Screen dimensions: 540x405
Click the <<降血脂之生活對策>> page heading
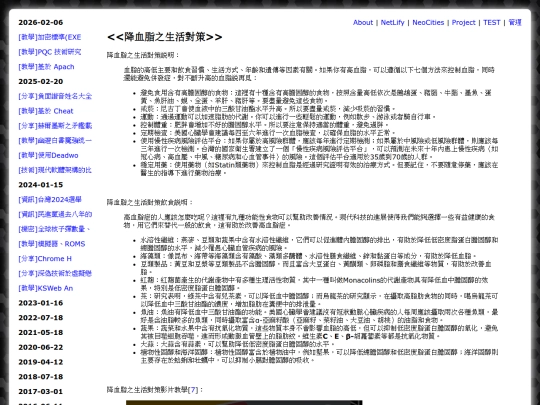(165, 37)
